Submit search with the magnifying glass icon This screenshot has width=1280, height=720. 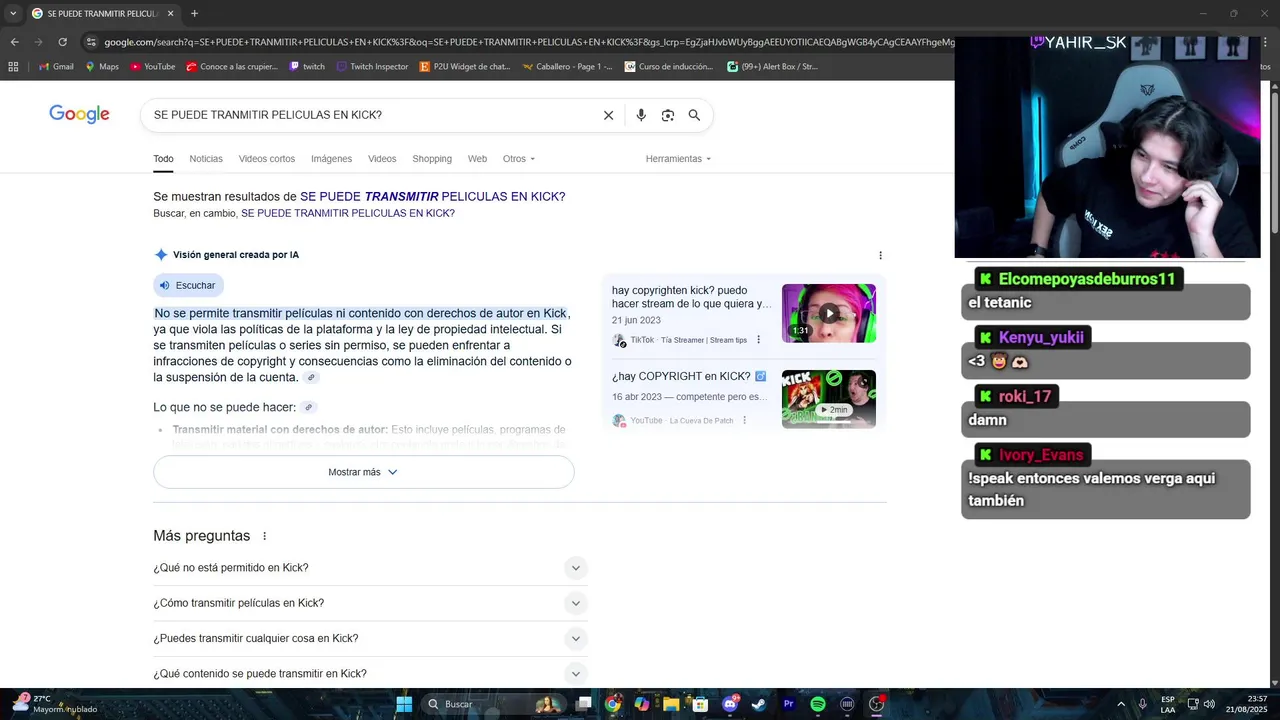click(x=694, y=115)
